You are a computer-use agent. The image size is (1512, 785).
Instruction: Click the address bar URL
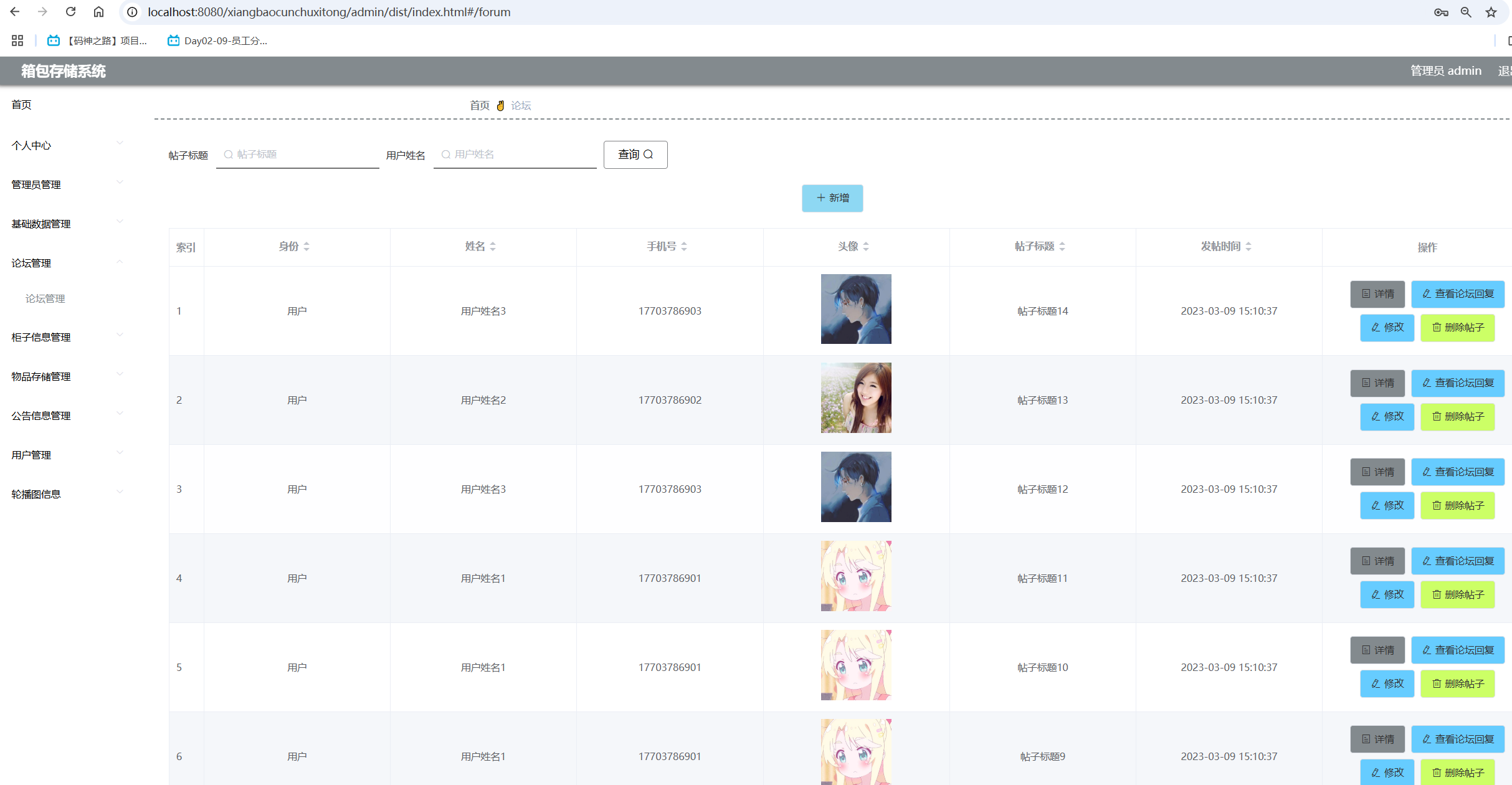tap(329, 12)
